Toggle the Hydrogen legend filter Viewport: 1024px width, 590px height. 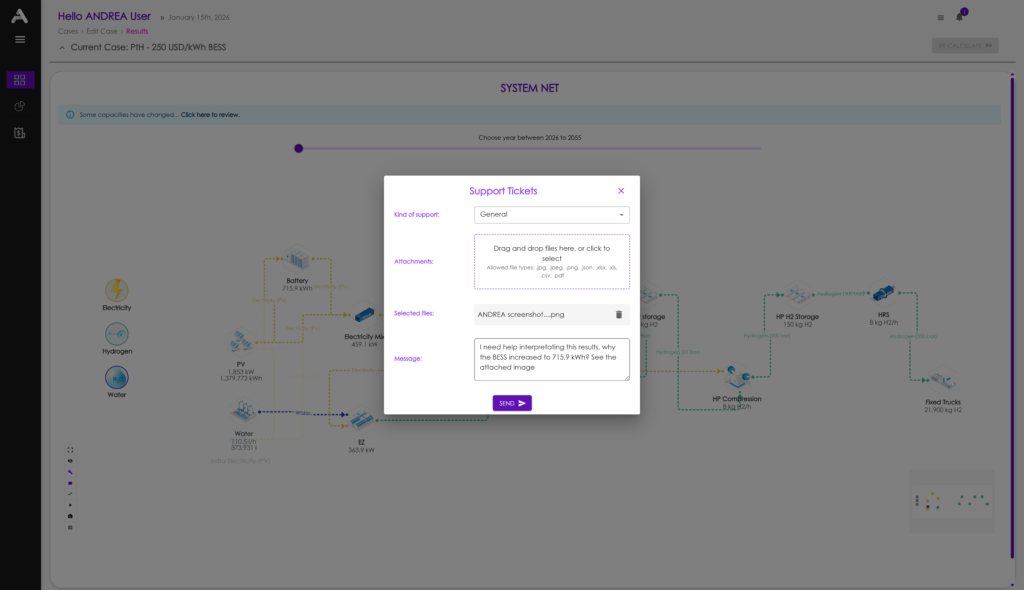[x=117, y=334]
